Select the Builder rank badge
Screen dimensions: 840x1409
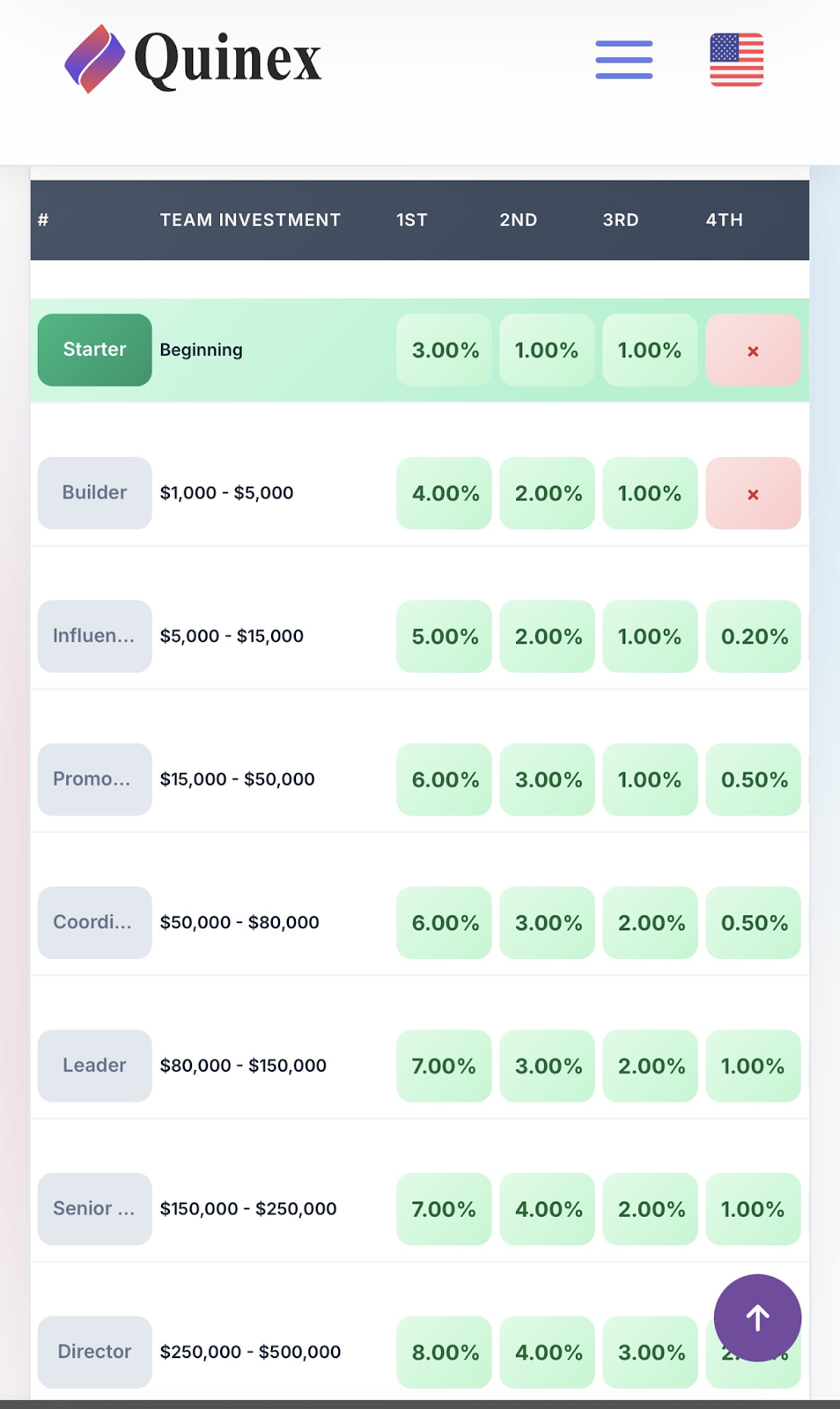pos(94,493)
